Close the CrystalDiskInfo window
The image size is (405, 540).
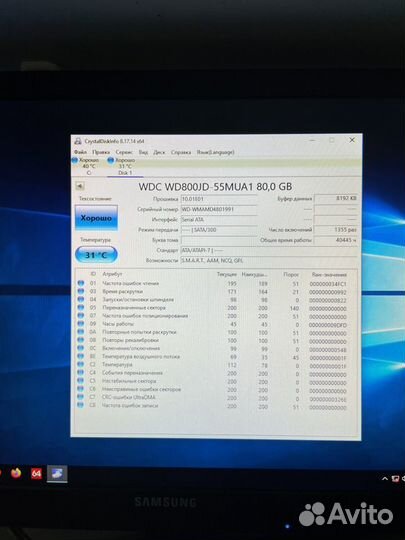click(x=352, y=140)
